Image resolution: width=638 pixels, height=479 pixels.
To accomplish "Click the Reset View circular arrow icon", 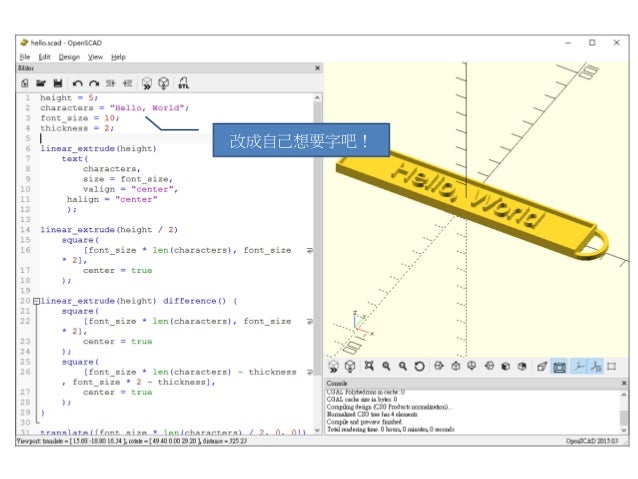I will coord(420,366).
